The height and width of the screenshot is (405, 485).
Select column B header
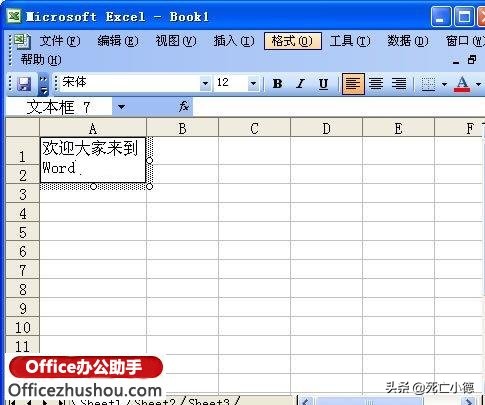[x=182, y=128]
